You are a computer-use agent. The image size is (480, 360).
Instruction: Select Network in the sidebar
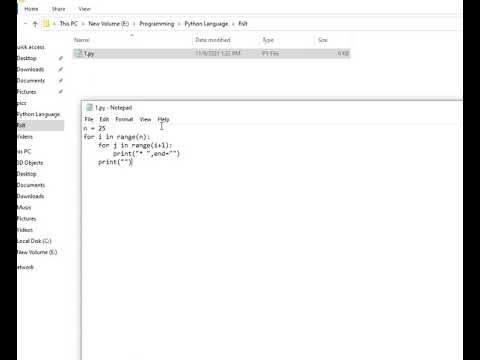pos(25,267)
